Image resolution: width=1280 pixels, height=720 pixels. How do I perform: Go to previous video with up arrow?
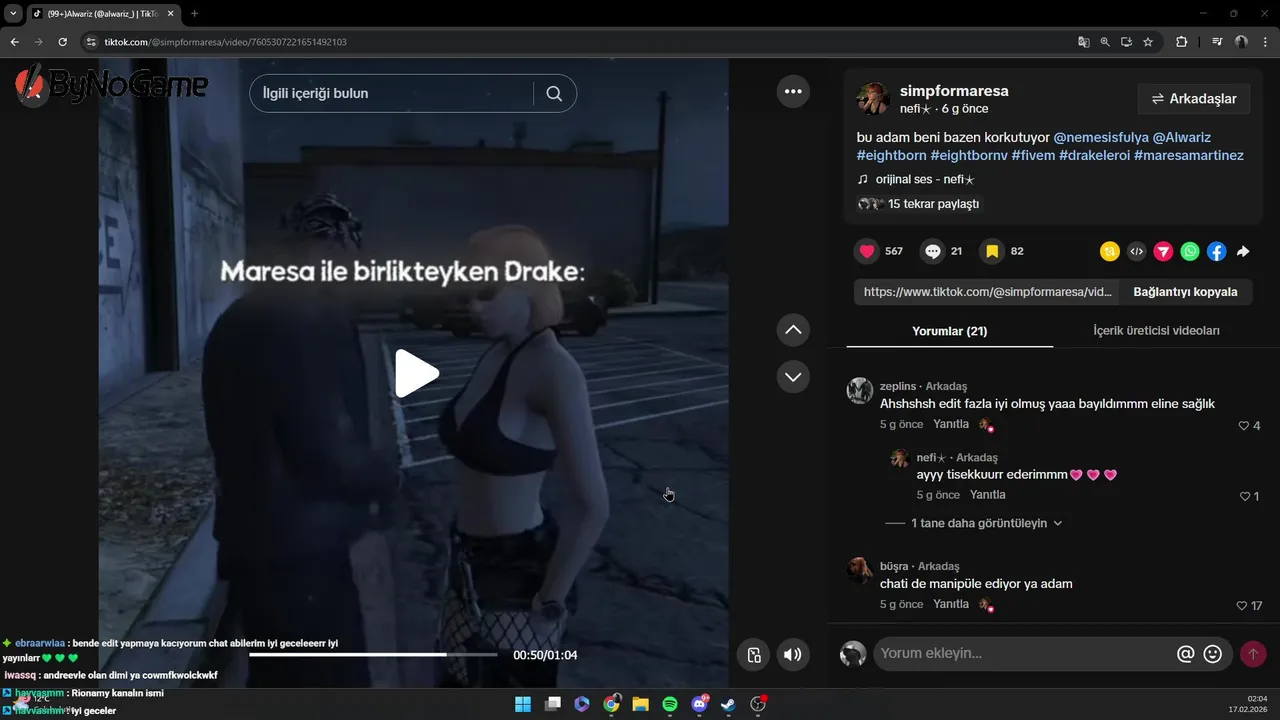[793, 329]
